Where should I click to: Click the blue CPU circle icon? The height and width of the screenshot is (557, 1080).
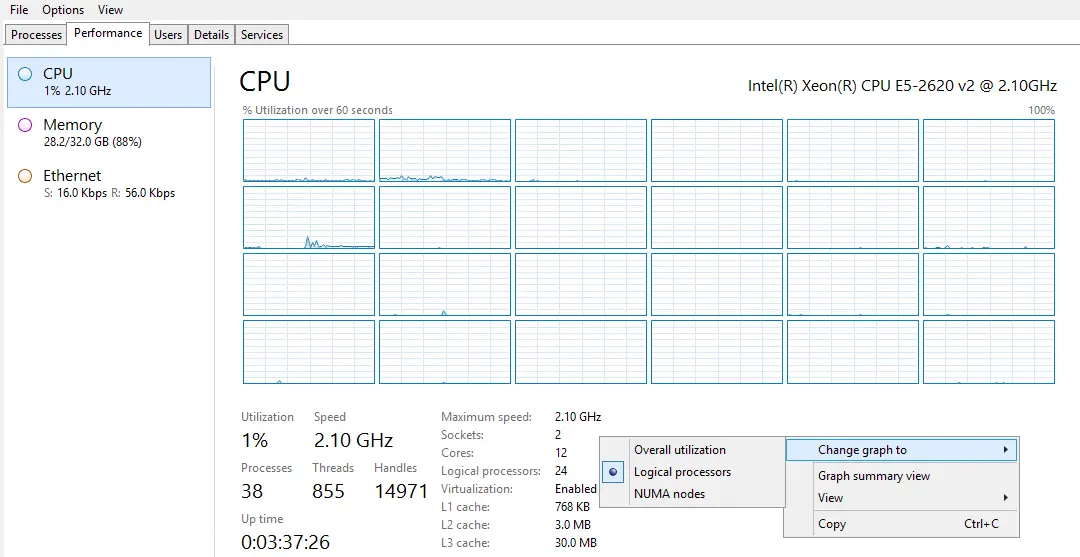pyautogui.click(x=25, y=74)
